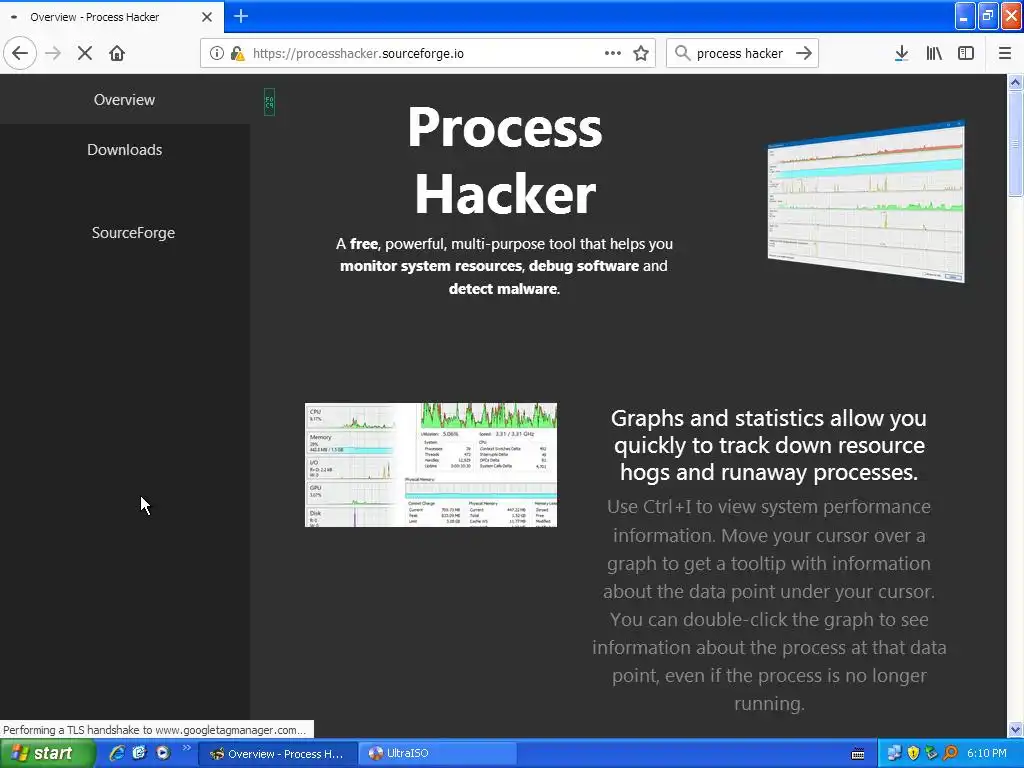
Task: Open the page actions menu (three dots)
Action: (613, 53)
